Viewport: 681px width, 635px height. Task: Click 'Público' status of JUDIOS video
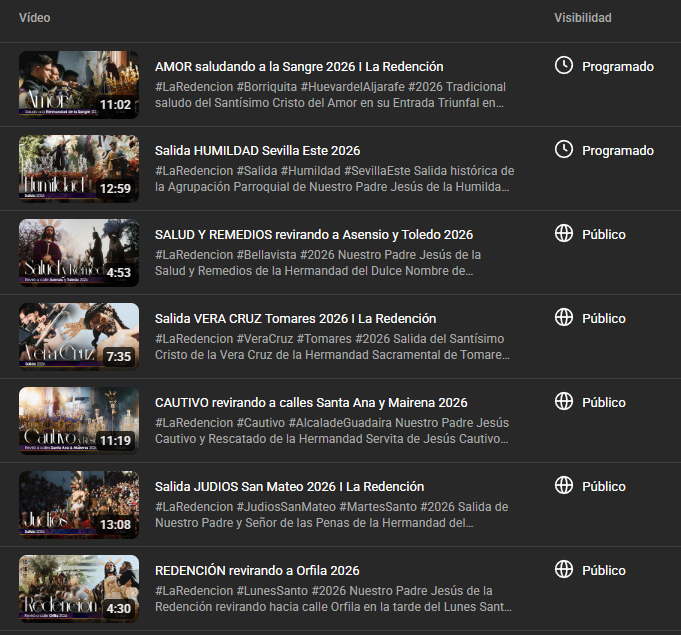click(604, 486)
